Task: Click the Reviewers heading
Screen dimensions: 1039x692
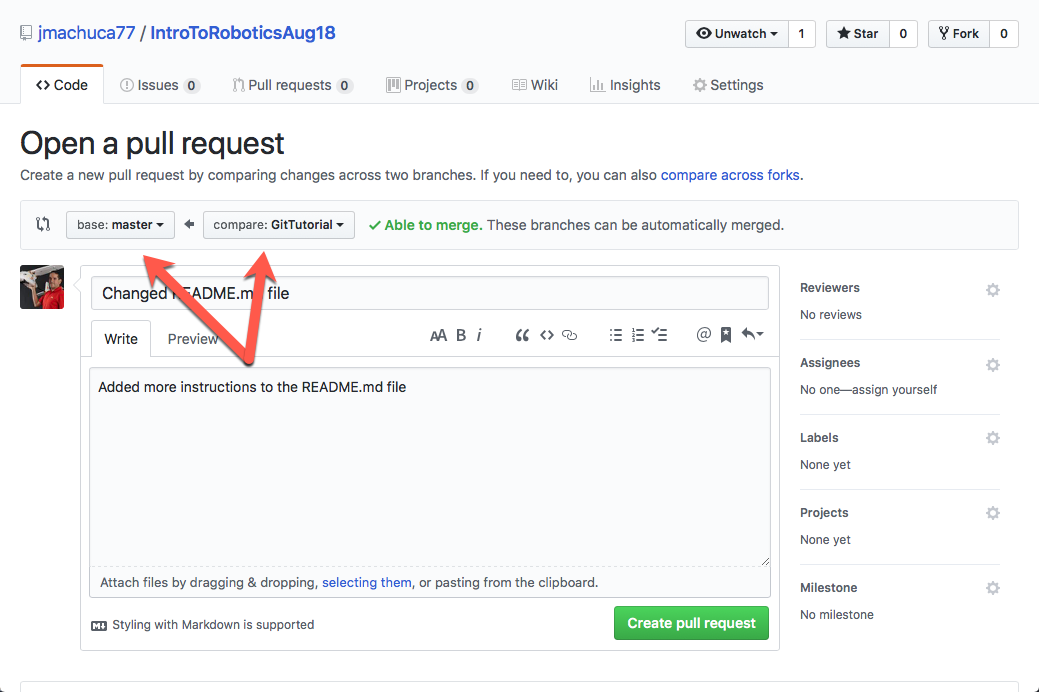Action: [x=830, y=288]
